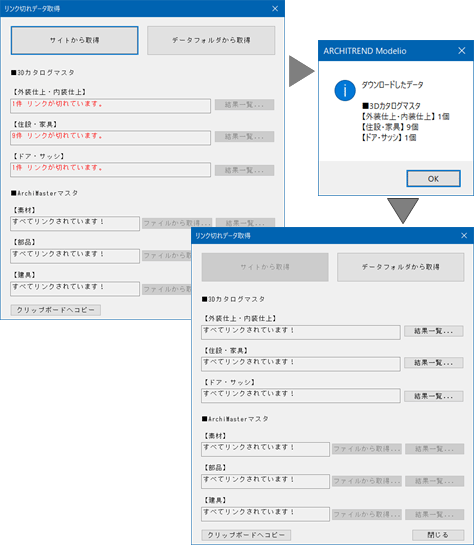
Task: Click the 素材 status field in lower dialog
Action: click(265, 449)
